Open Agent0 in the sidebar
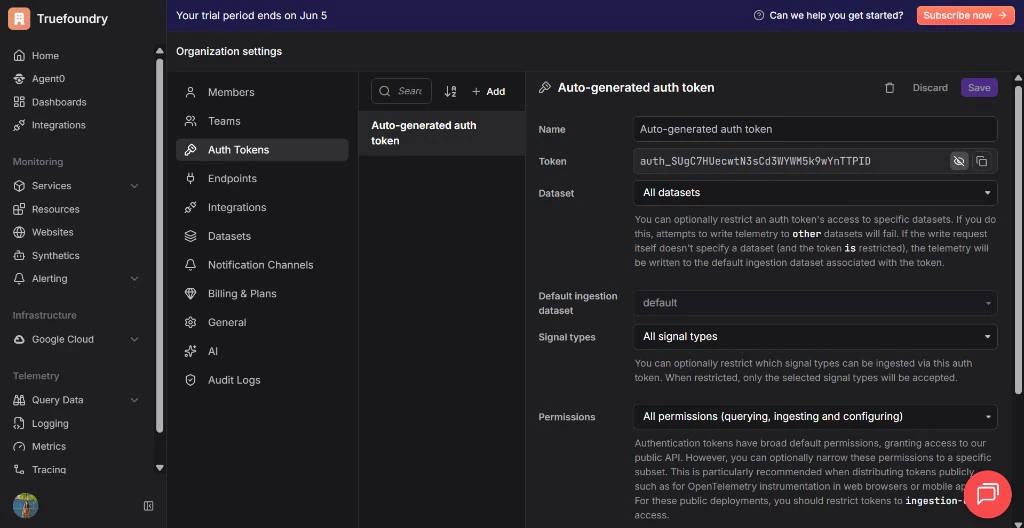Screen dimensions: 1024x528 pos(48,78)
